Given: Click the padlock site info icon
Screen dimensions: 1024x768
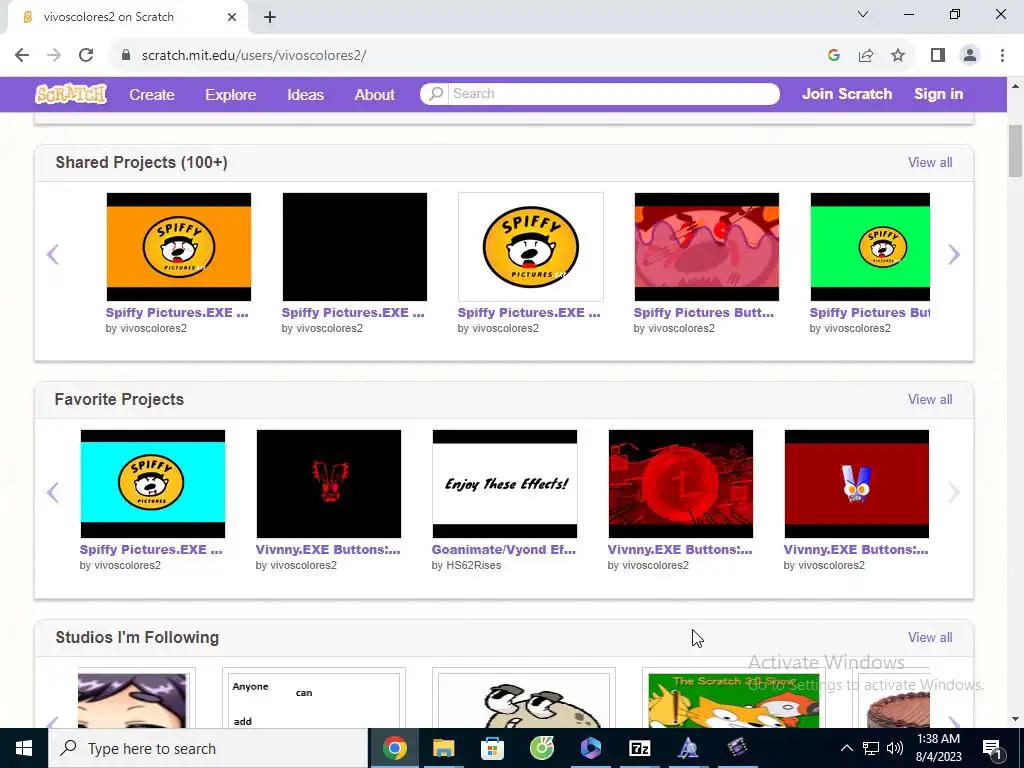Looking at the screenshot, I should 126,56.
